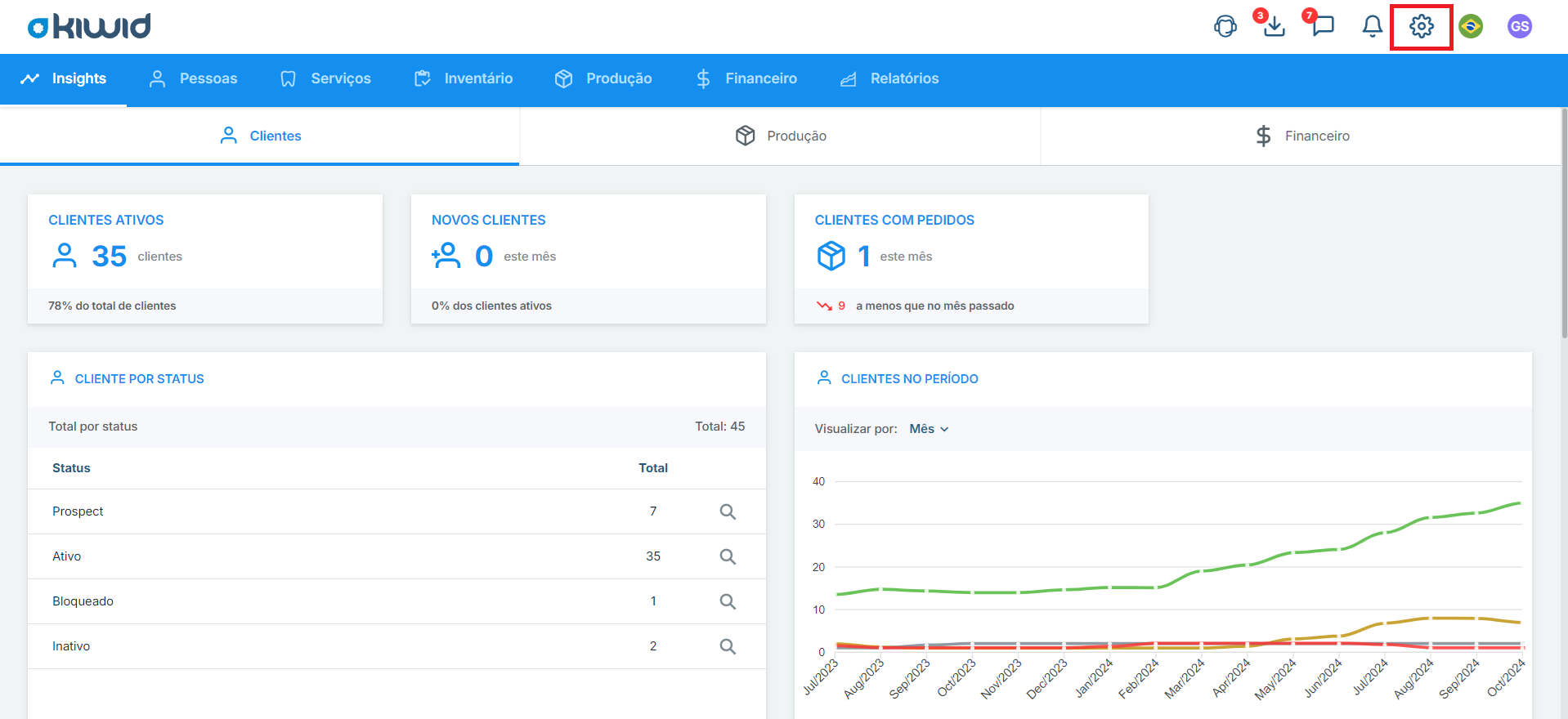The image size is (1568, 719).
Task: Open chat messages icon with badge 7
Action: click(x=1323, y=26)
